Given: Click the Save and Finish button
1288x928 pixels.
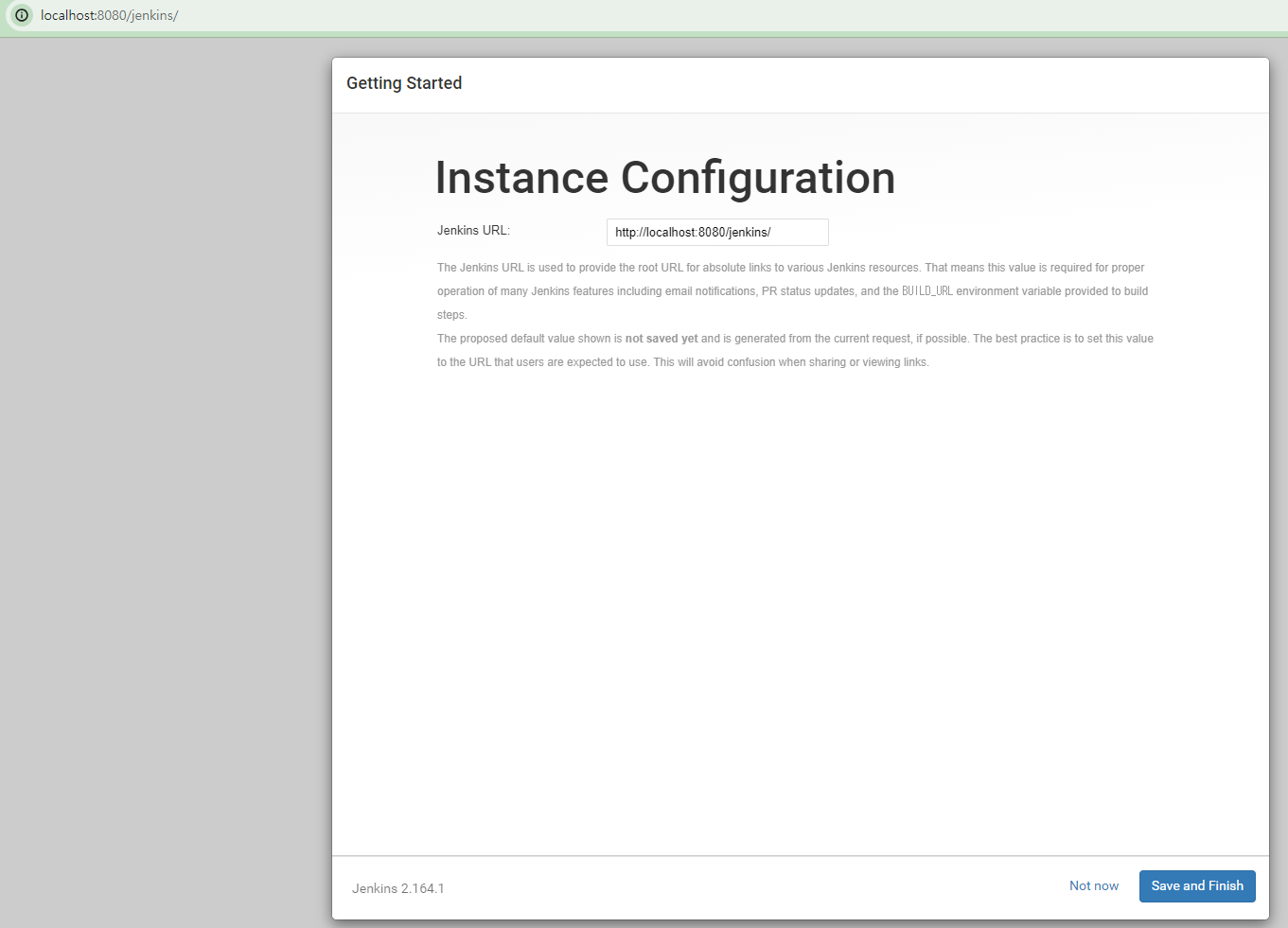Looking at the screenshot, I should [x=1197, y=886].
